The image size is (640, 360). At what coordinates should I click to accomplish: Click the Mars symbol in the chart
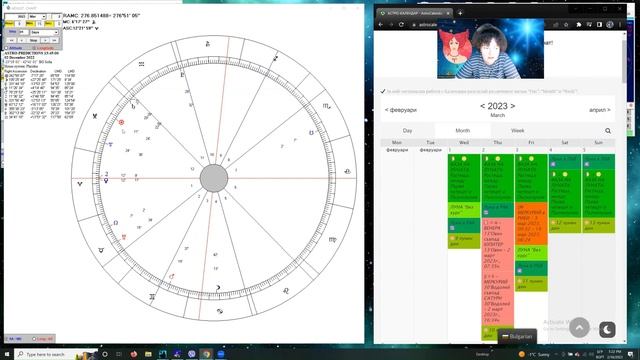[x=171, y=276]
